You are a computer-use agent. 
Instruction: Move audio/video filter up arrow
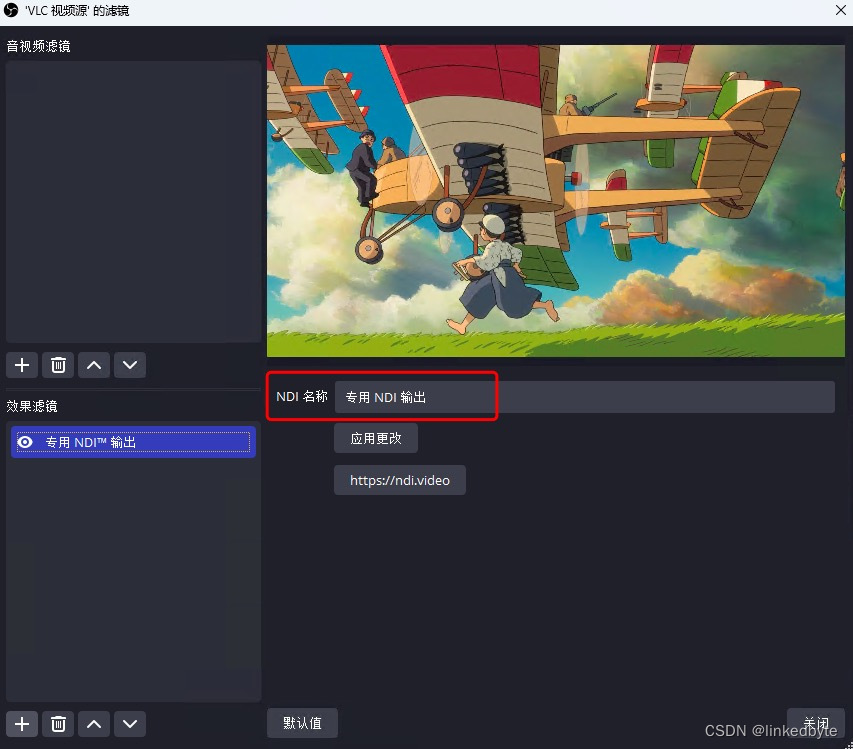pyautogui.click(x=94, y=365)
